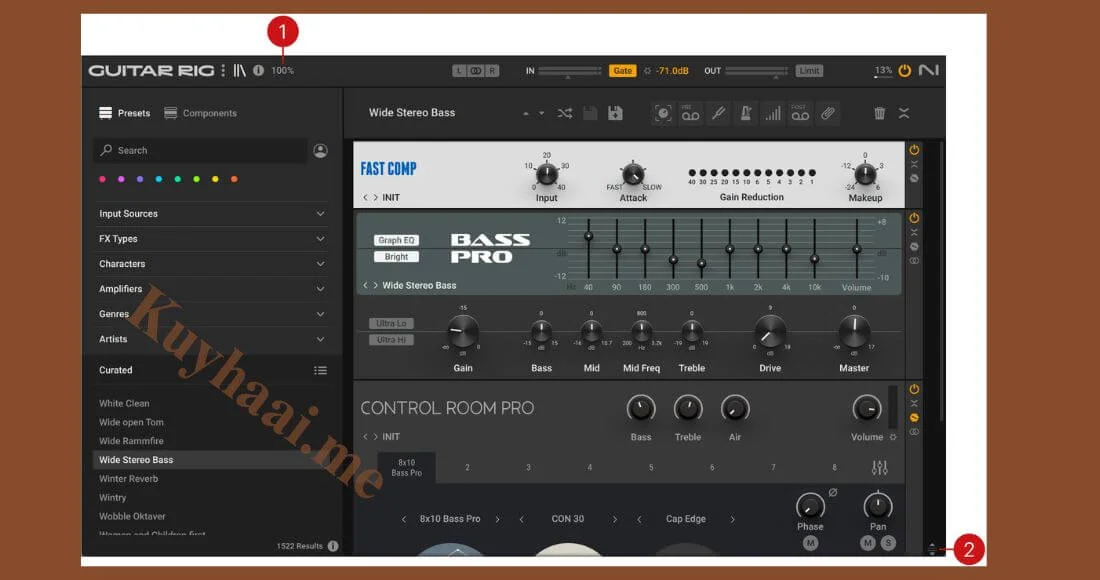Click the user profile icon beside Search

(321, 150)
